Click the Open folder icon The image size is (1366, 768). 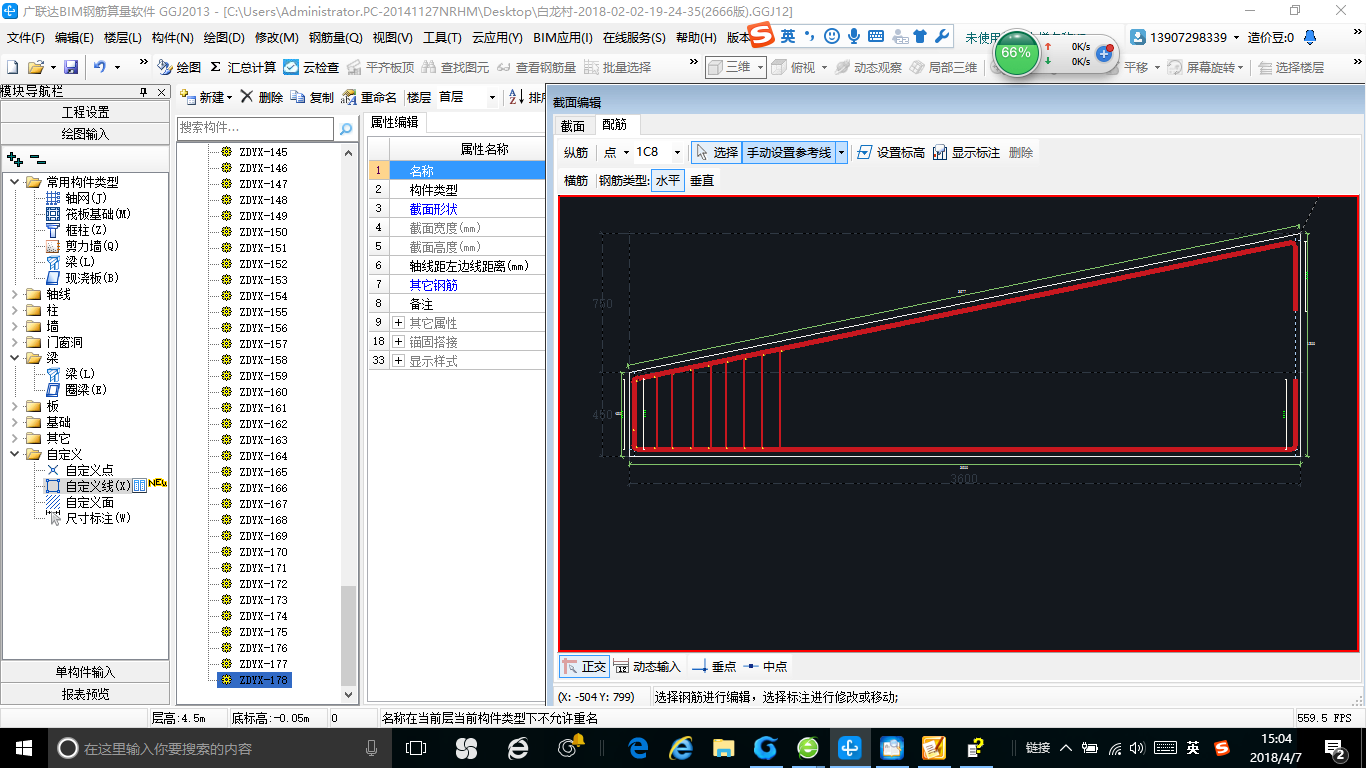click(35, 67)
